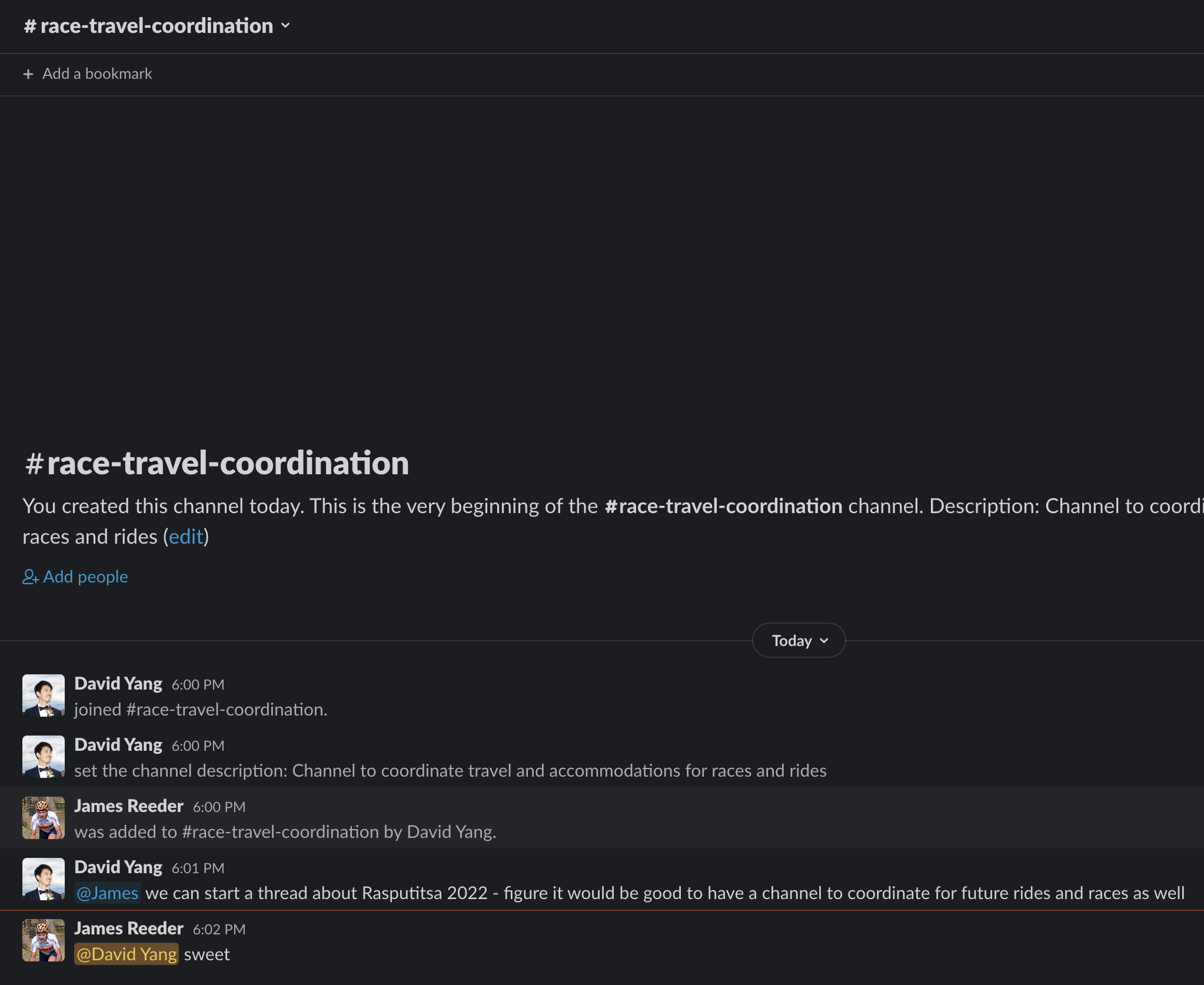Expand the channel name chevron in header
Screen dimensions: 1204x985
[x=285, y=26]
